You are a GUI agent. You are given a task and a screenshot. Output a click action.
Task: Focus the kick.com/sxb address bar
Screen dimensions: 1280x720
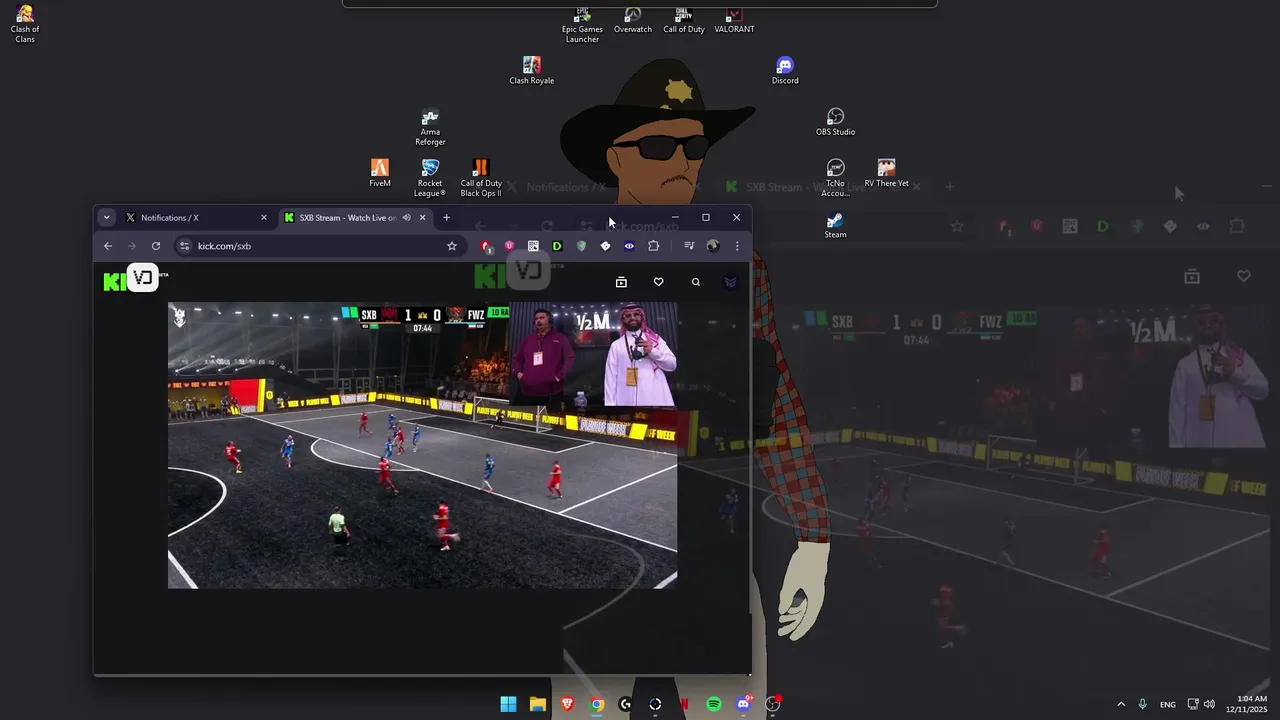pyautogui.click(x=318, y=246)
